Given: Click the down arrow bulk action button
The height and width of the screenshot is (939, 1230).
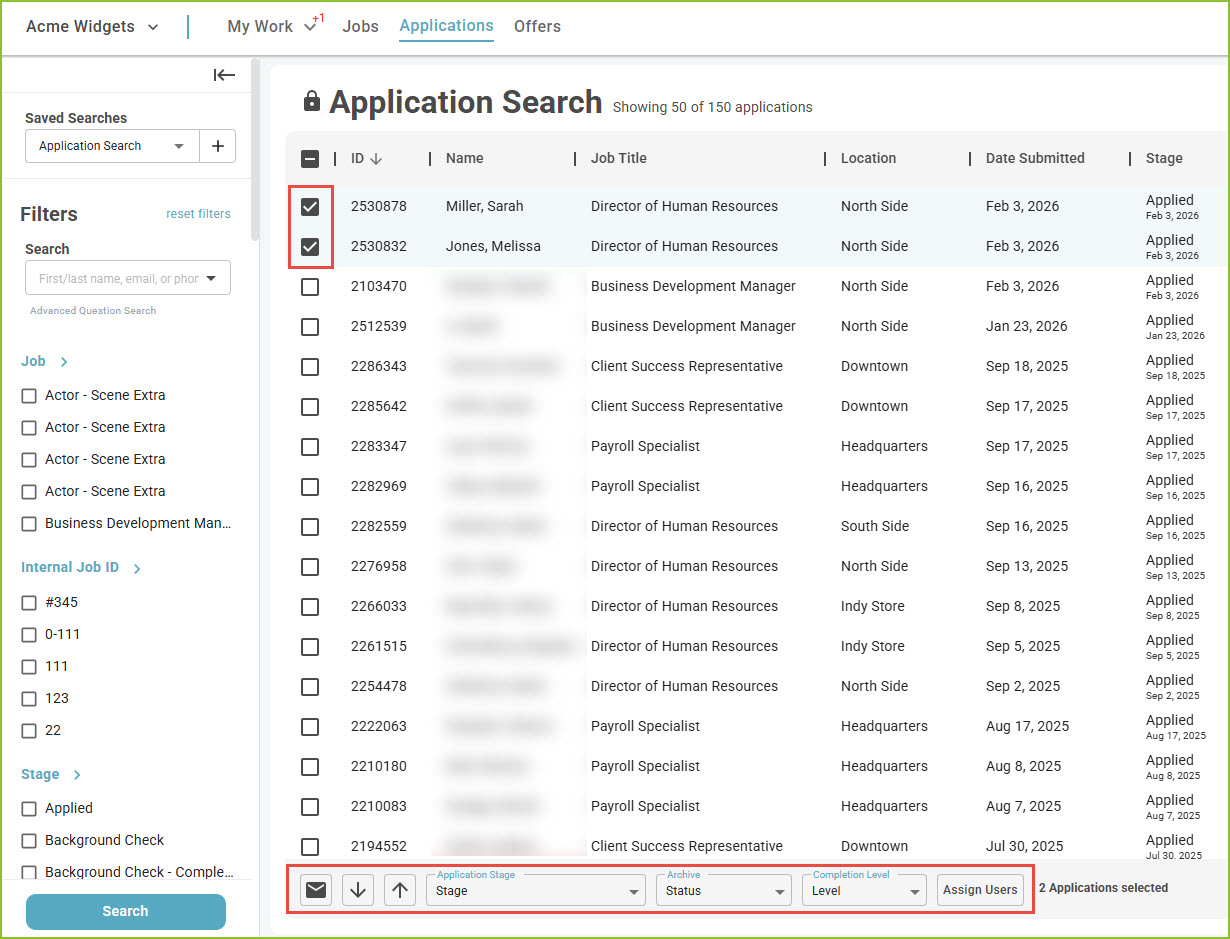Looking at the screenshot, I should [358, 890].
